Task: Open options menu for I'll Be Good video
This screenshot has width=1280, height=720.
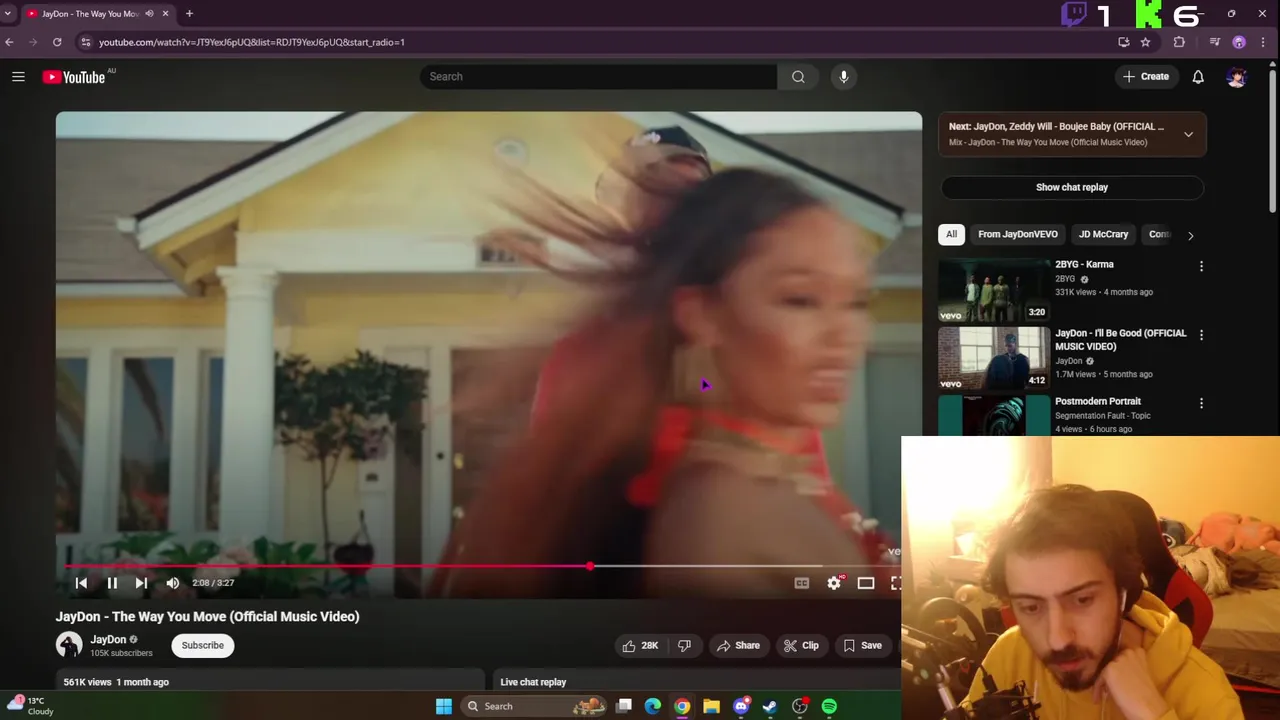Action: [x=1201, y=335]
